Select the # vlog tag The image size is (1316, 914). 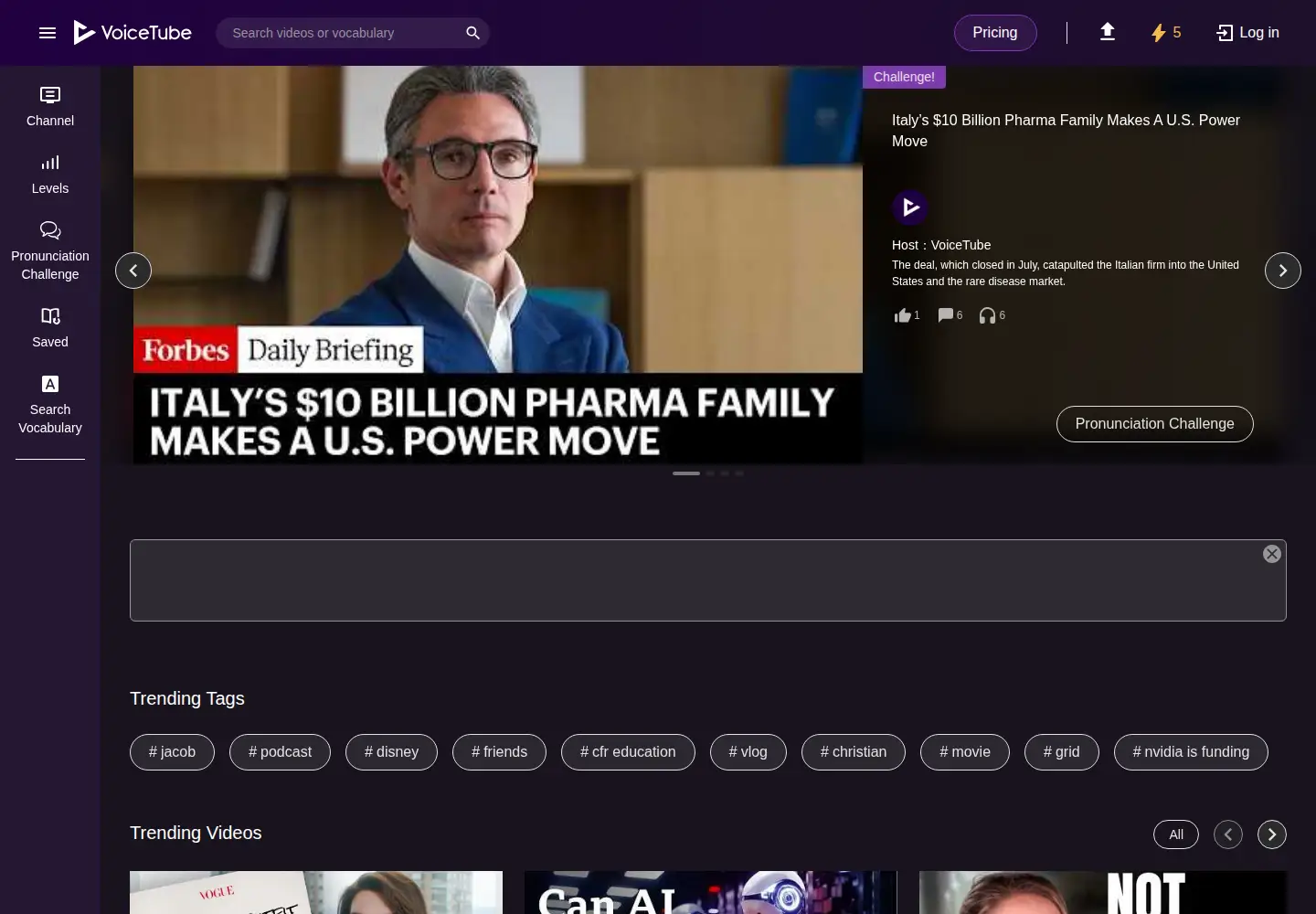click(x=748, y=752)
